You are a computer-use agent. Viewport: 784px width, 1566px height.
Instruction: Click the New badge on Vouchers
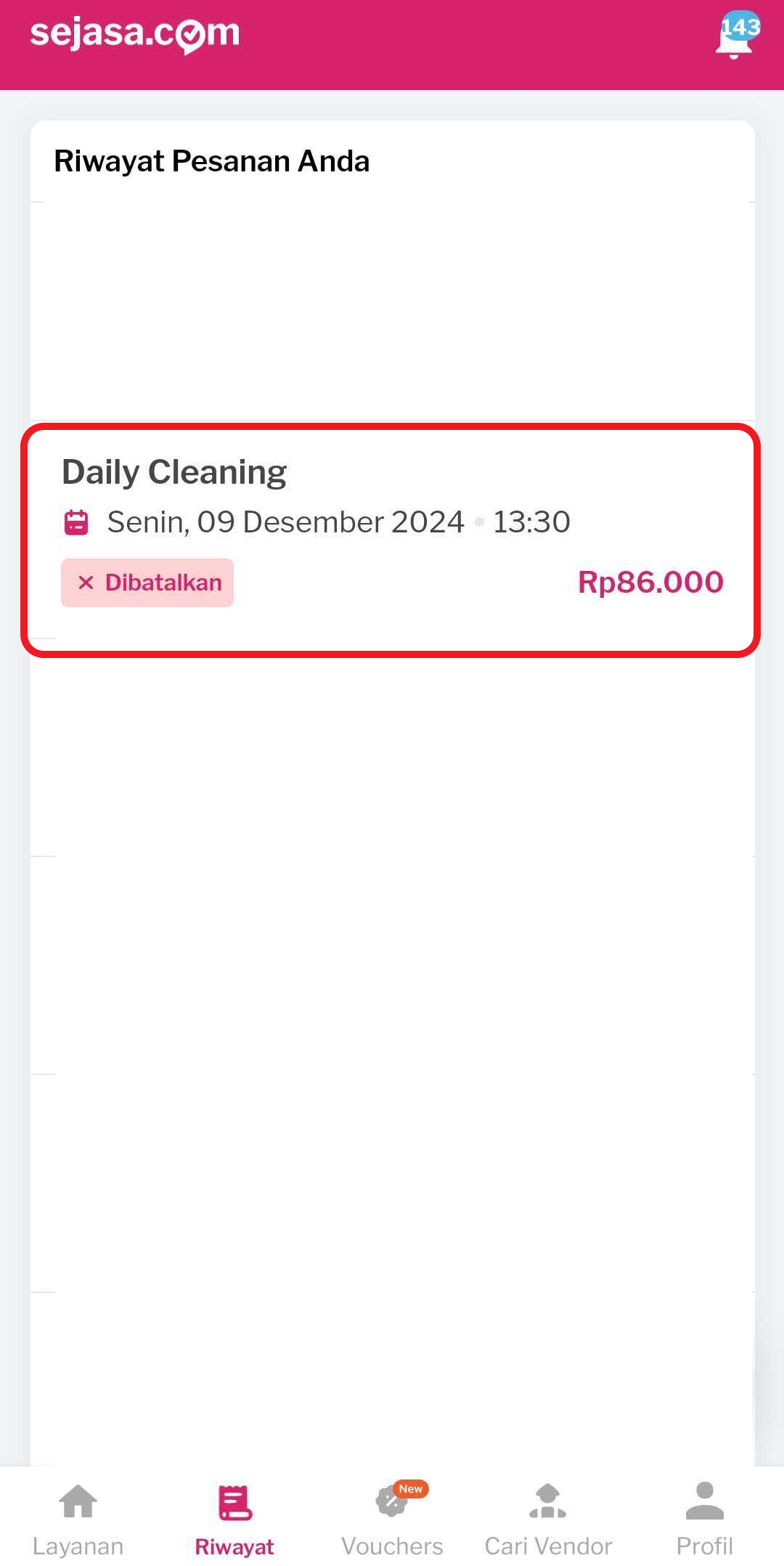[411, 1488]
